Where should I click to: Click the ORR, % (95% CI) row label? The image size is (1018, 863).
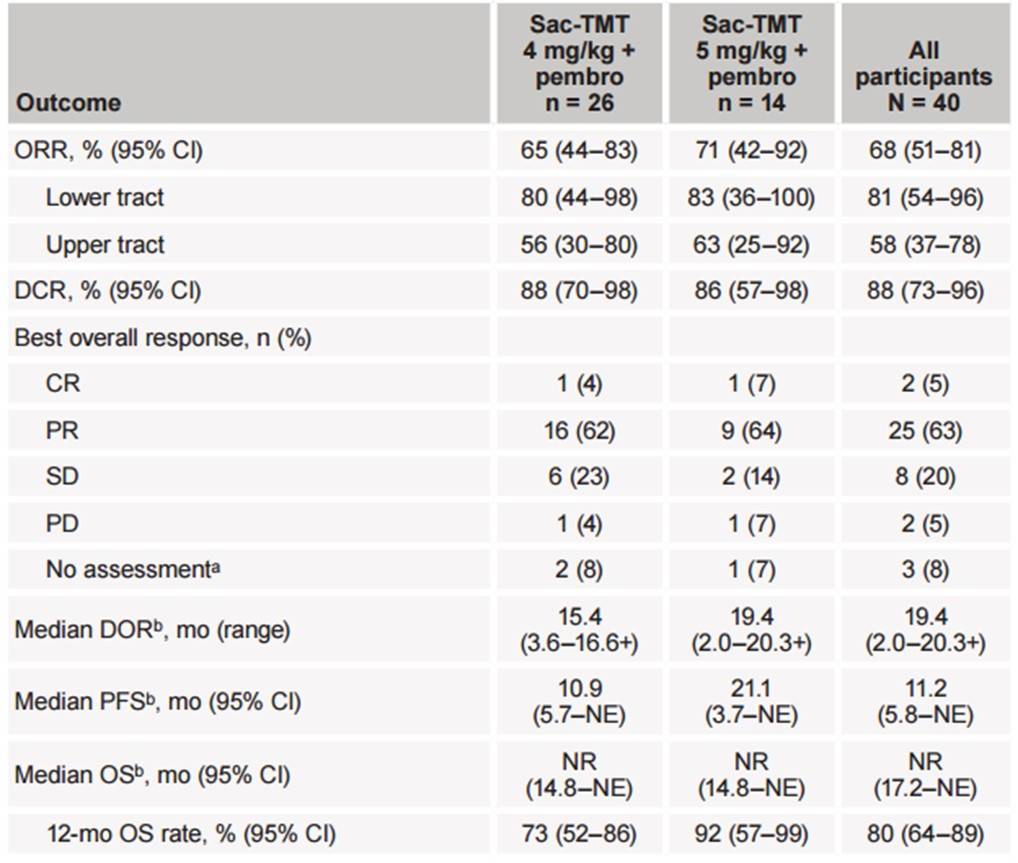tap(108, 151)
